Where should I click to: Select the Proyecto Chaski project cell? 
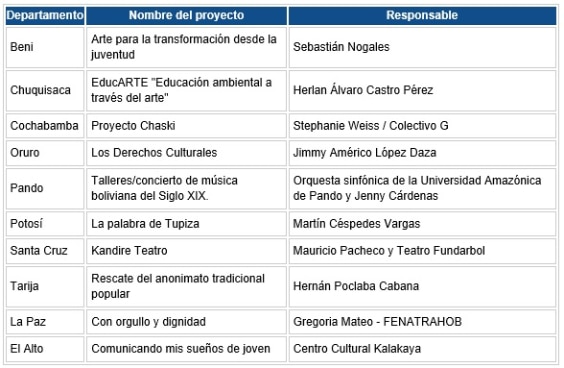coord(186,126)
